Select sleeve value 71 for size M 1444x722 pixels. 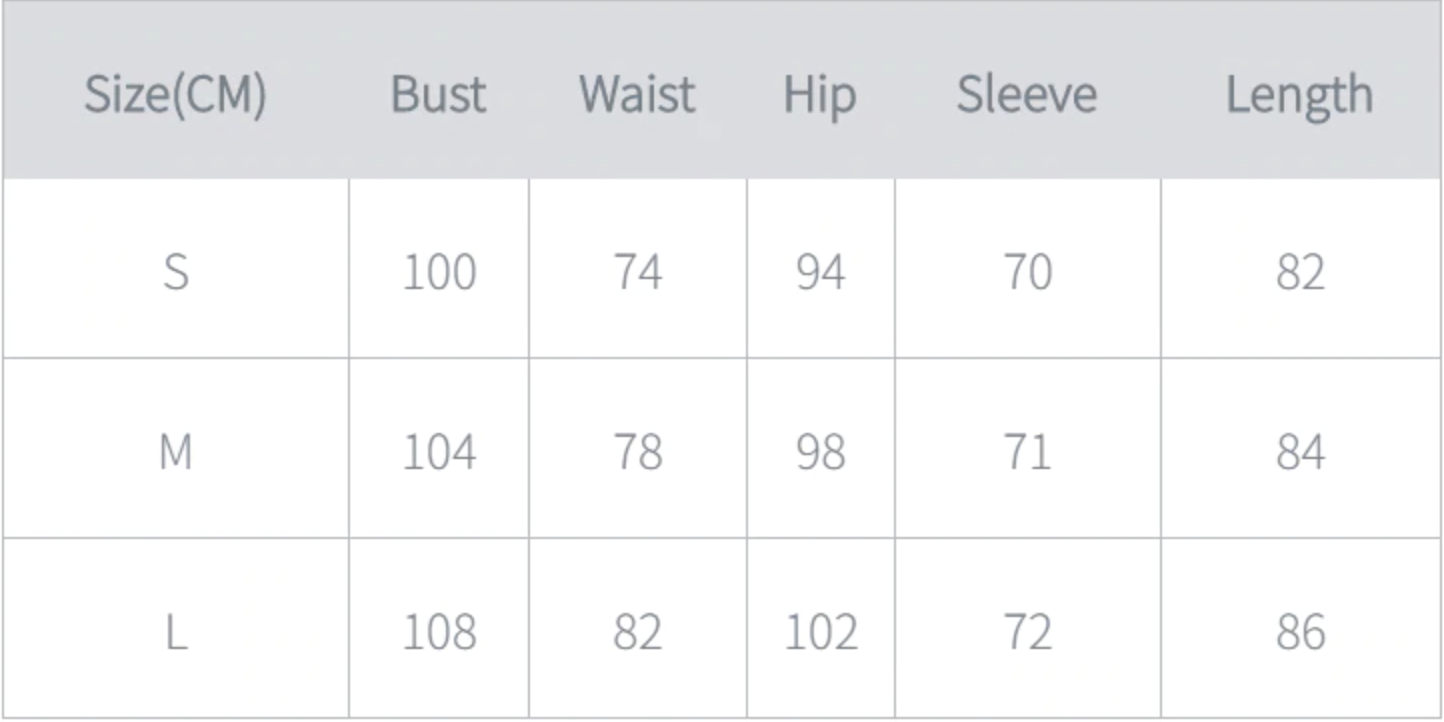pos(1028,452)
